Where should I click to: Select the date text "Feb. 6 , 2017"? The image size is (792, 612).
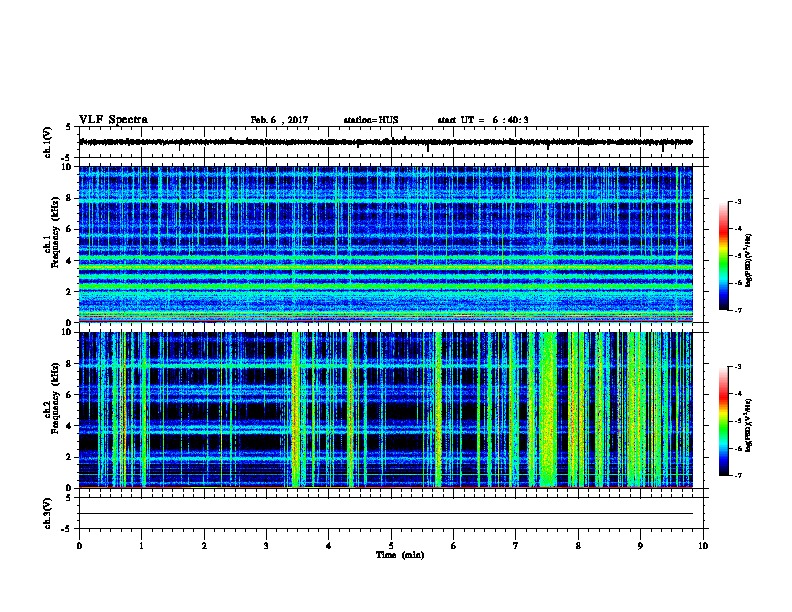point(279,120)
